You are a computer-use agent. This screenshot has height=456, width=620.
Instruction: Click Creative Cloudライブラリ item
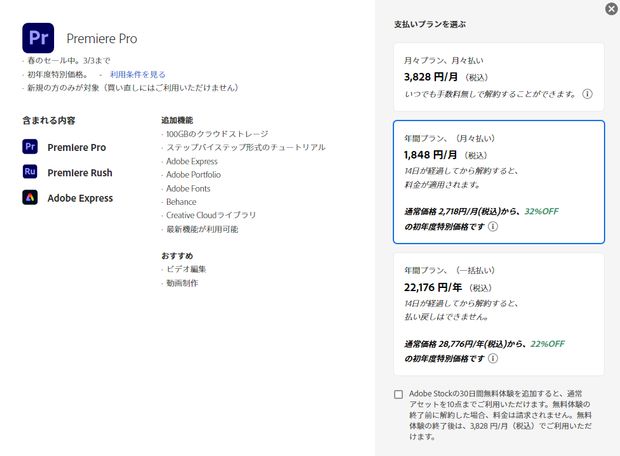(211, 215)
